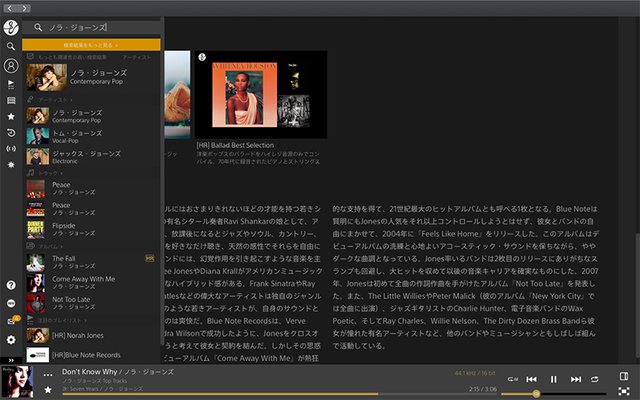Screen dimensions: 640x400
Task: Skip to the next track
Action: [x=574, y=379]
